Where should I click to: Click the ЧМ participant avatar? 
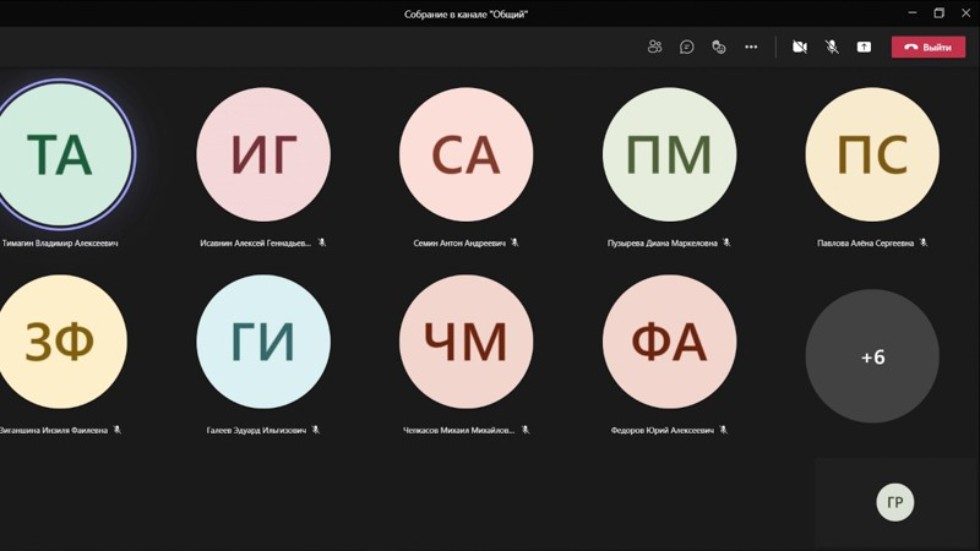click(466, 342)
